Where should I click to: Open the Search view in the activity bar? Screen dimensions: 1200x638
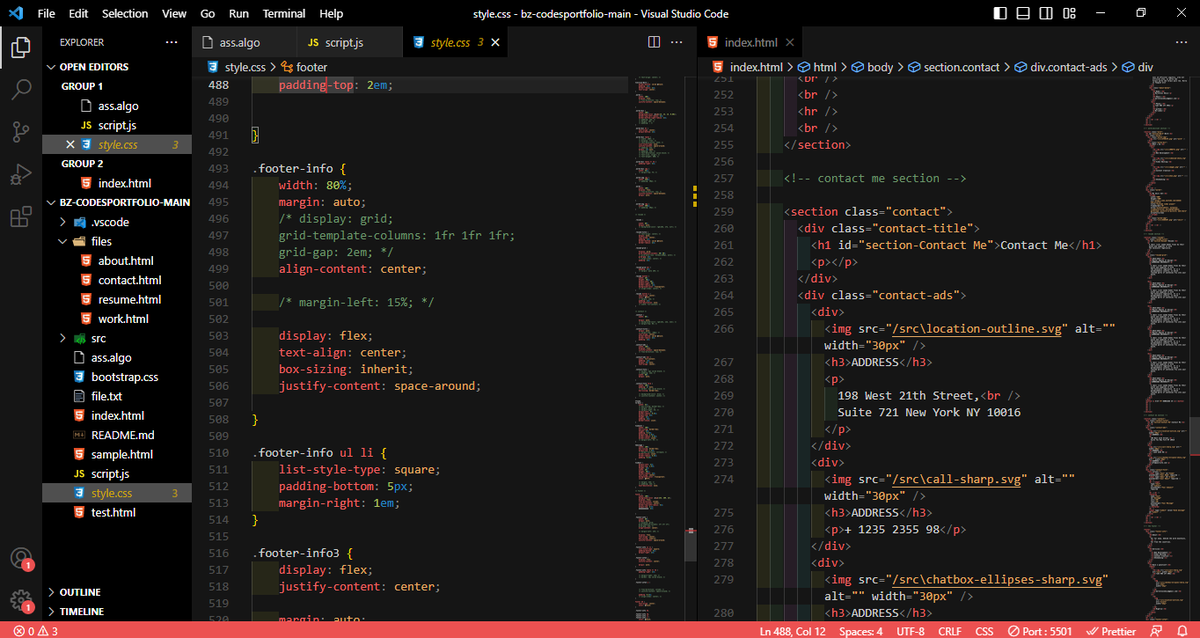(20, 90)
